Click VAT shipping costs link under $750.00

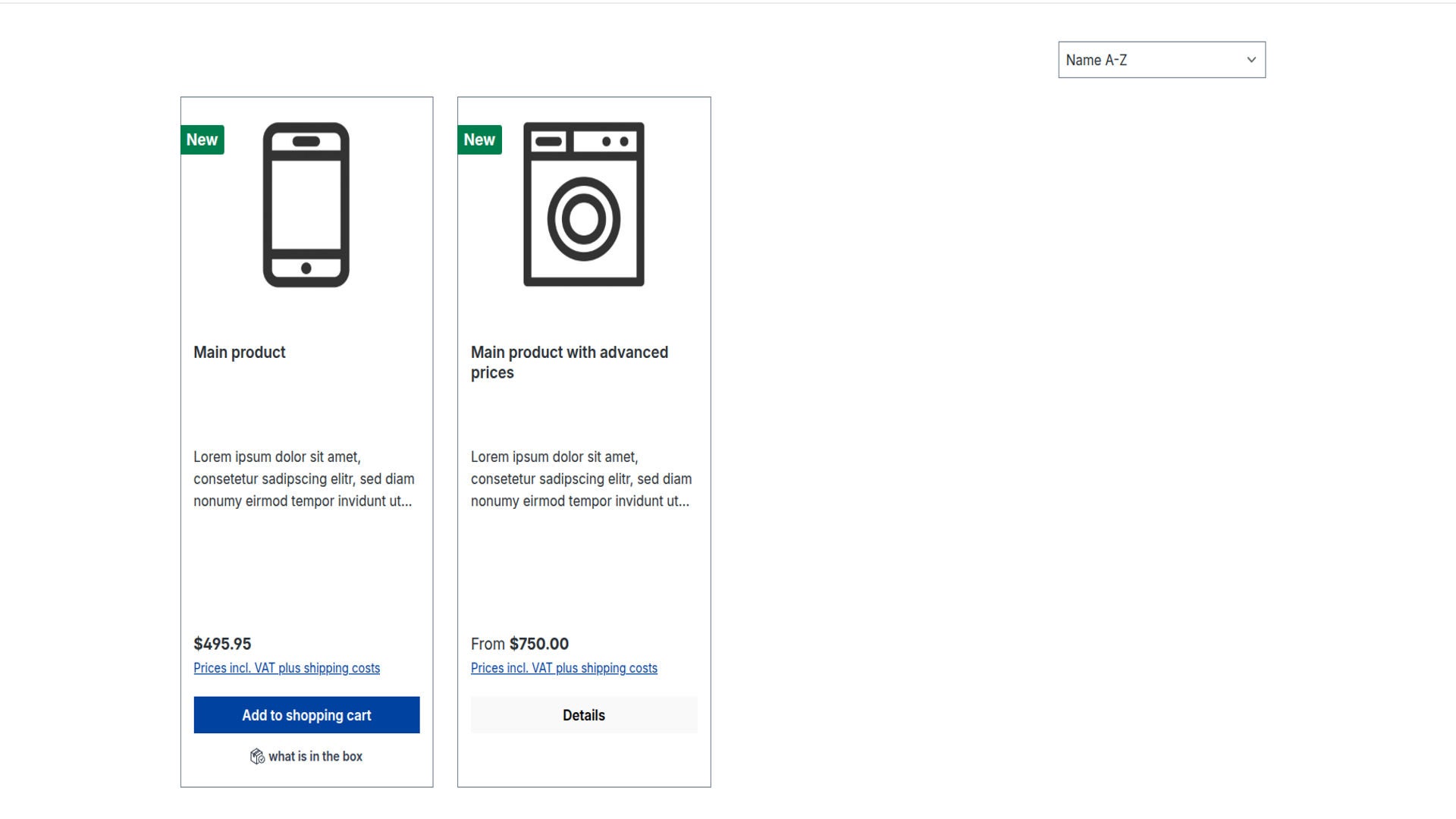[x=564, y=668]
